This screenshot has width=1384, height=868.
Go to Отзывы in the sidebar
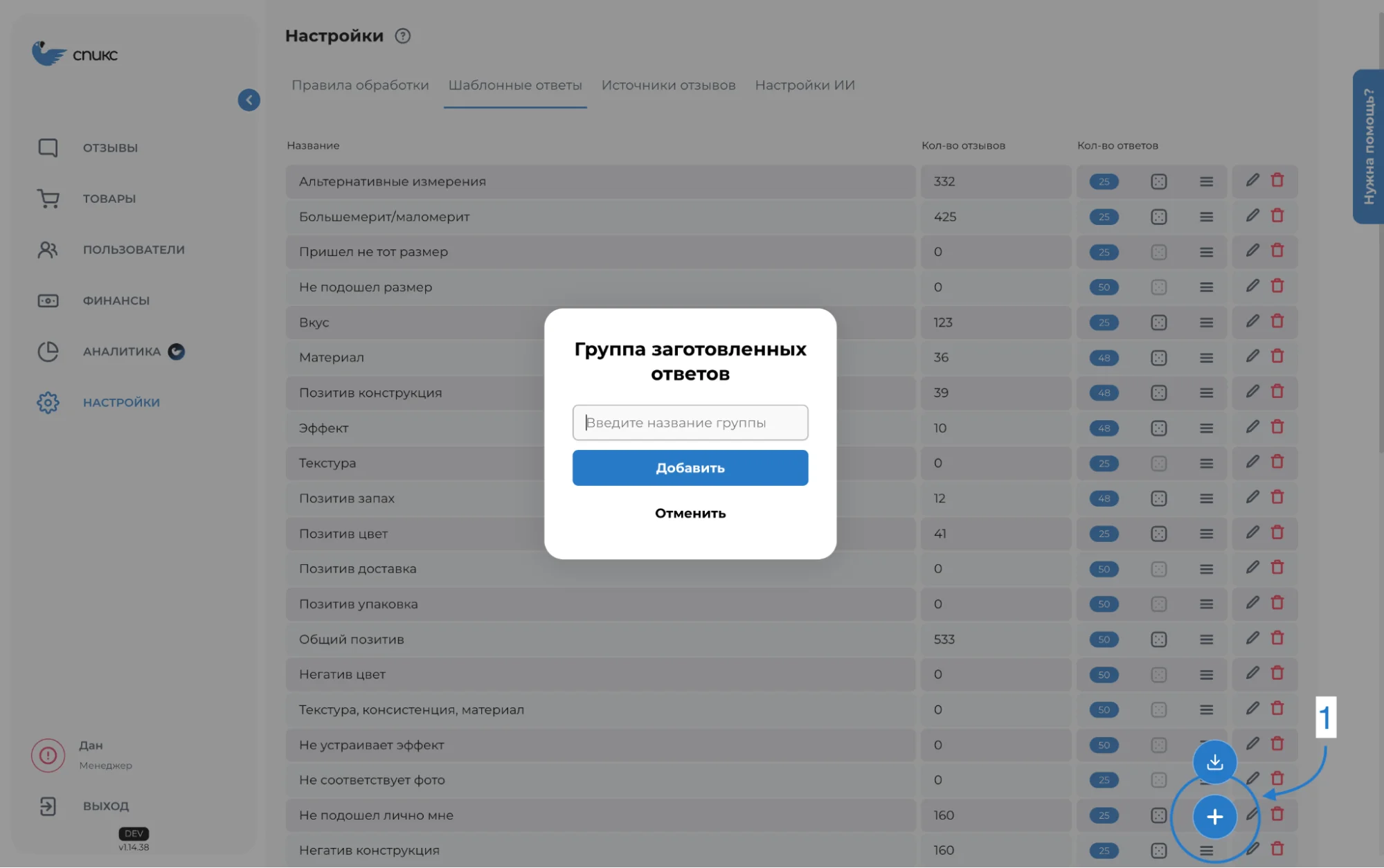[x=88, y=147]
